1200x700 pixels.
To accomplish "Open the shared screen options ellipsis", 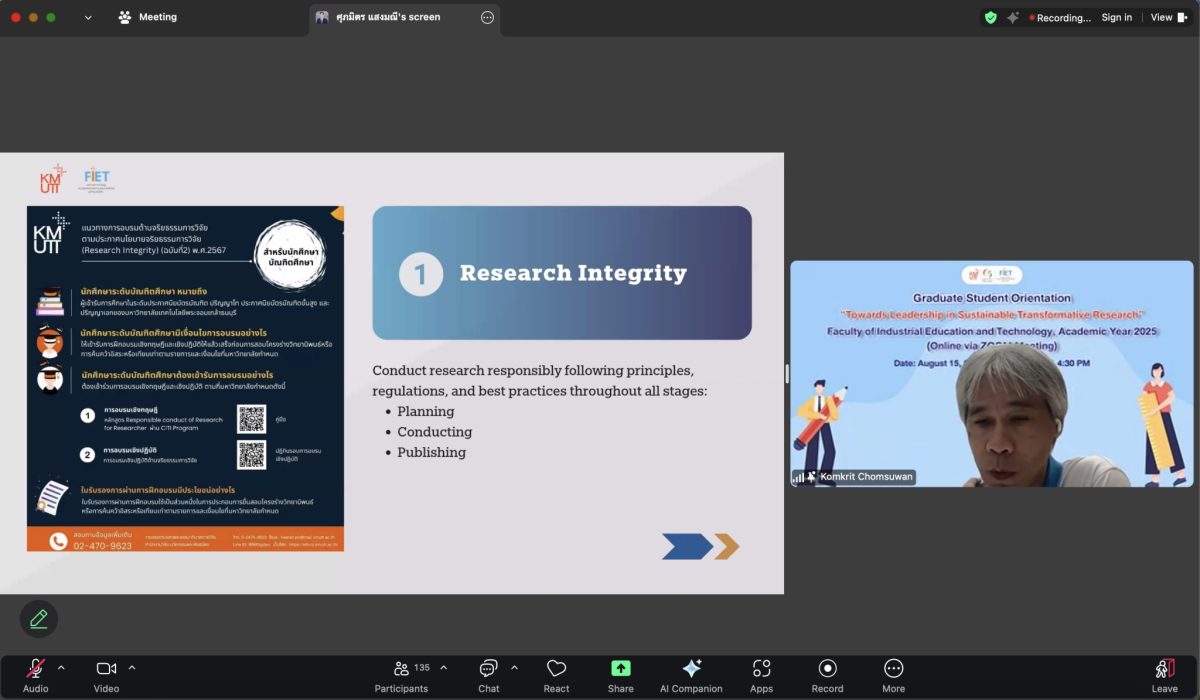I will click(487, 17).
